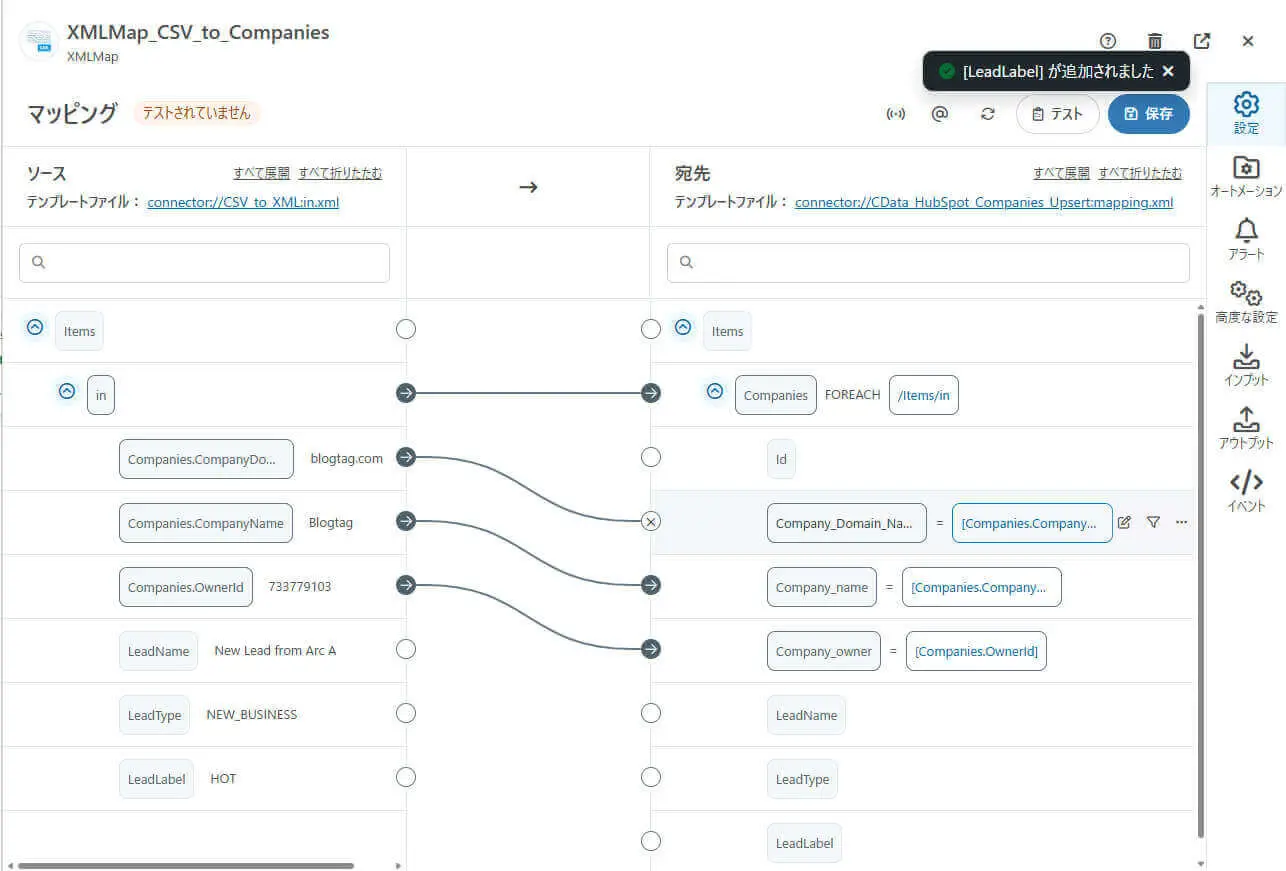The height and width of the screenshot is (871, 1286).
Task: Click the trash delete connector icon
Action: [x=1155, y=41]
